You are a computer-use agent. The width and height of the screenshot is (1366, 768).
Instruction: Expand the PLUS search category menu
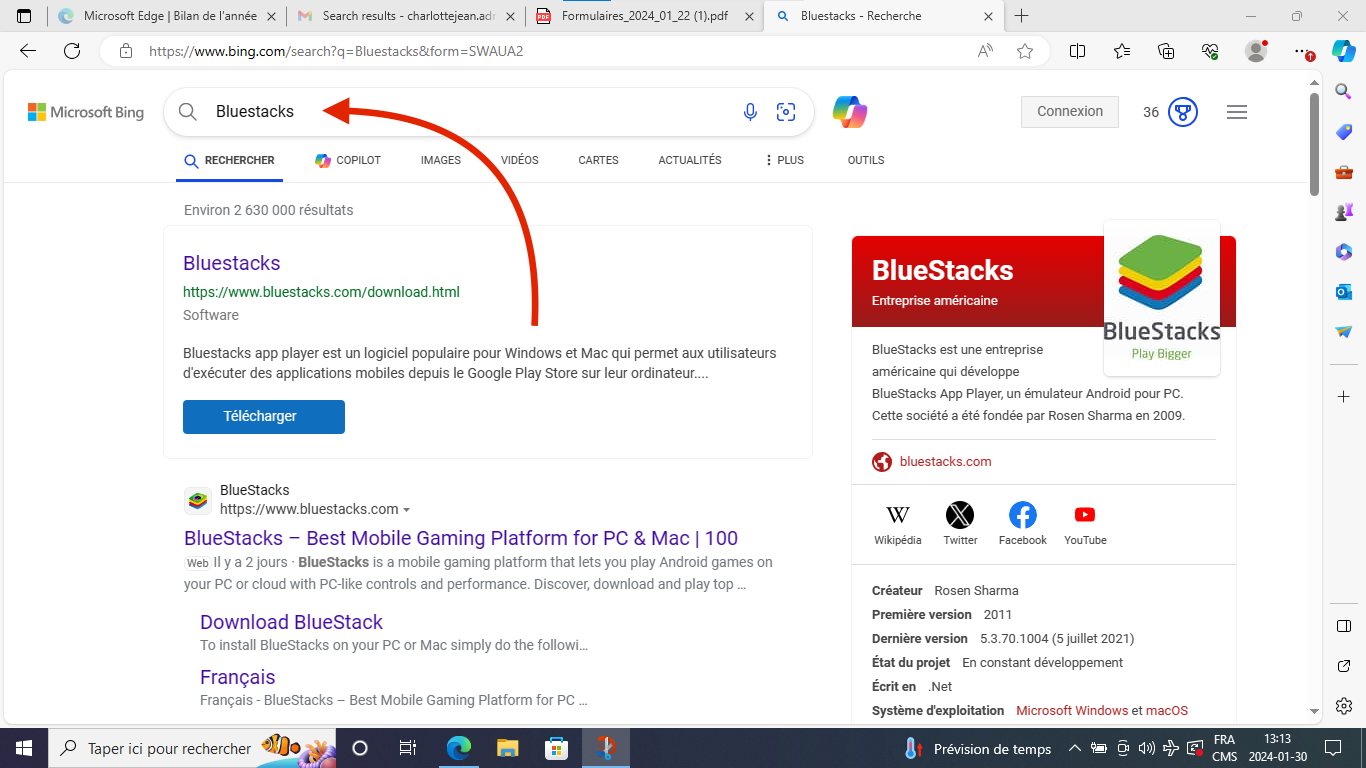(x=784, y=160)
